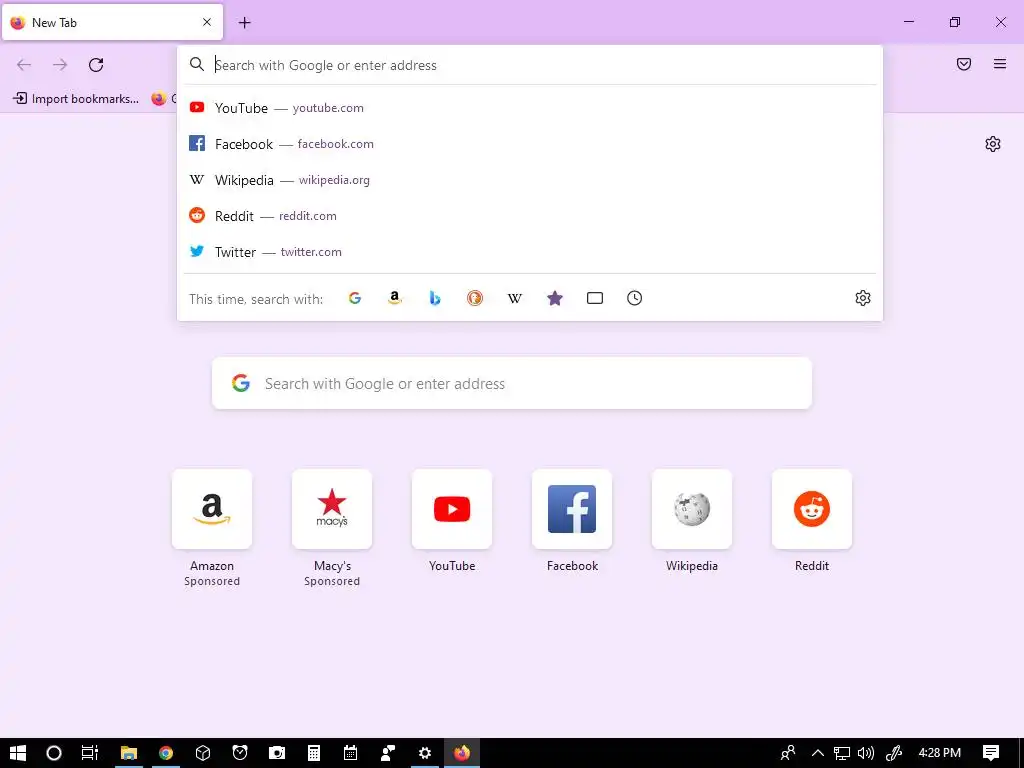Select DuckDuckGo one-off search icon
This screenshot has width=1024, height=768.
(x=475, y=298)
